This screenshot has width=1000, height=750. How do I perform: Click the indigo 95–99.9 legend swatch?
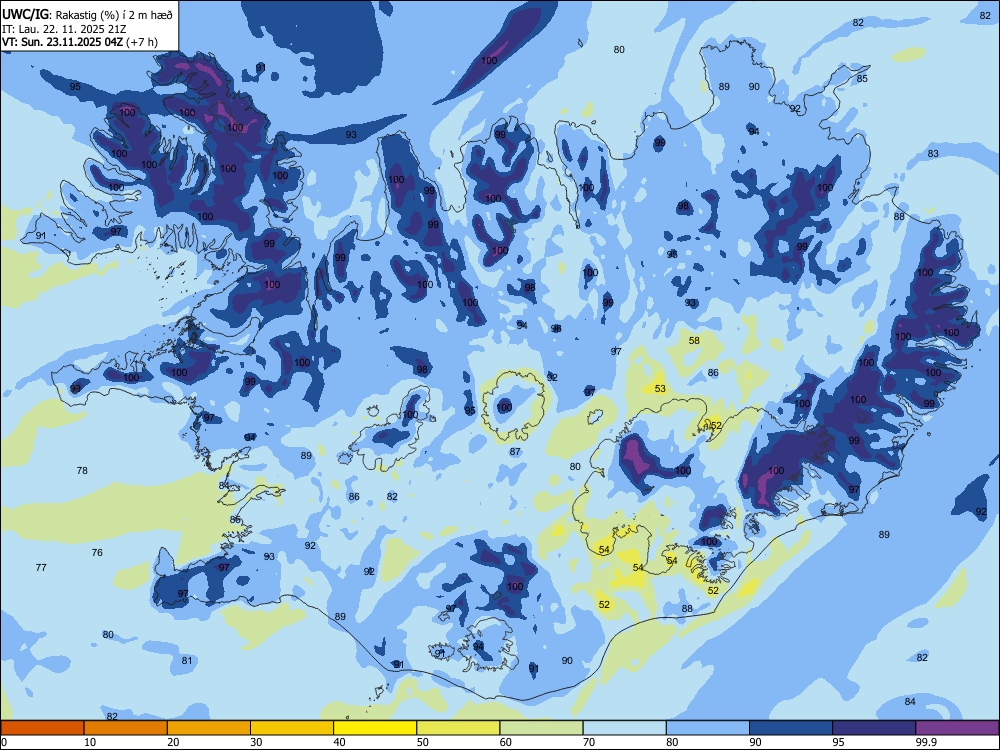[x=874, y=728]
